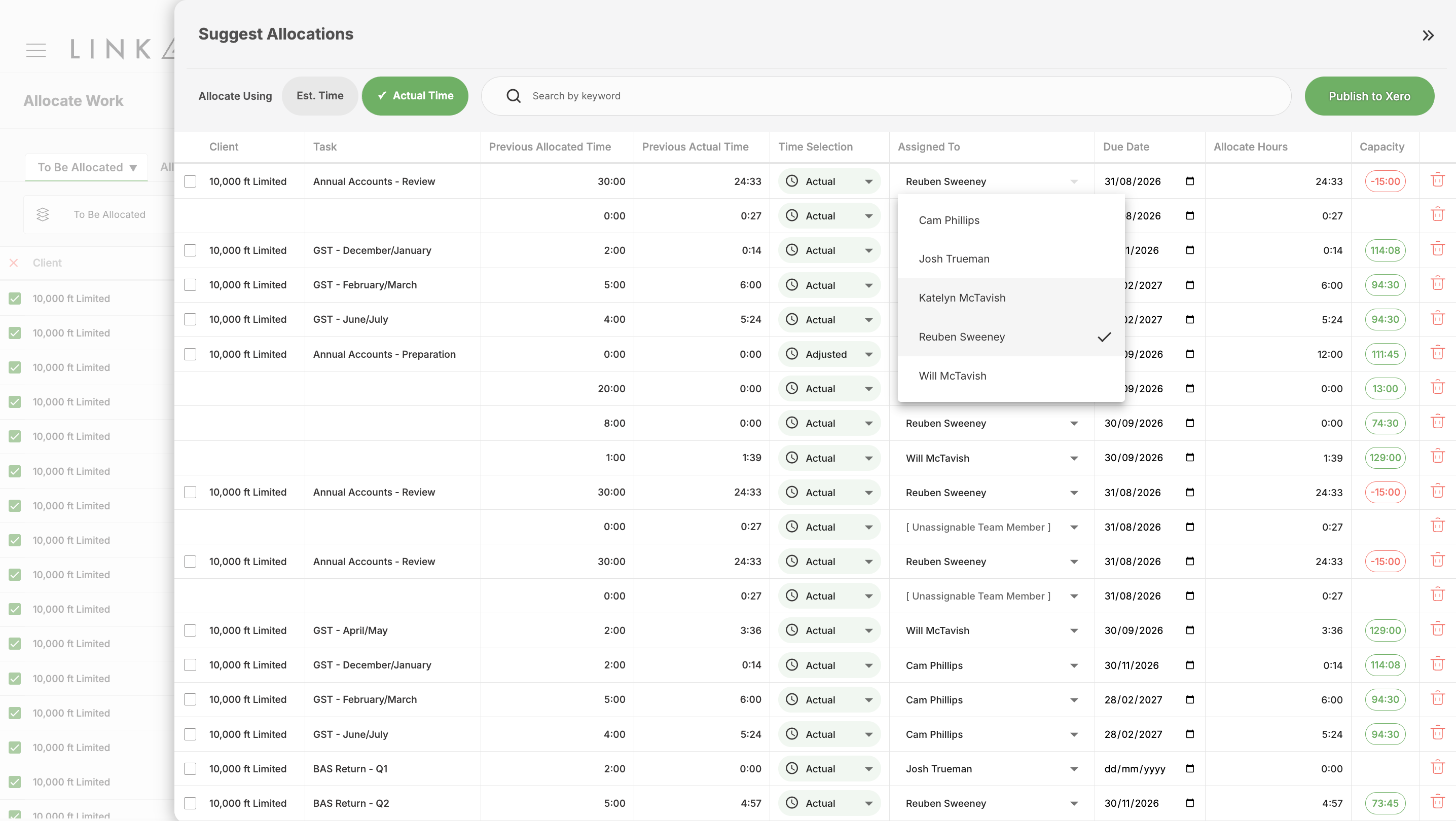Delete the 20:00 previous allocated row

(1437, 388)
